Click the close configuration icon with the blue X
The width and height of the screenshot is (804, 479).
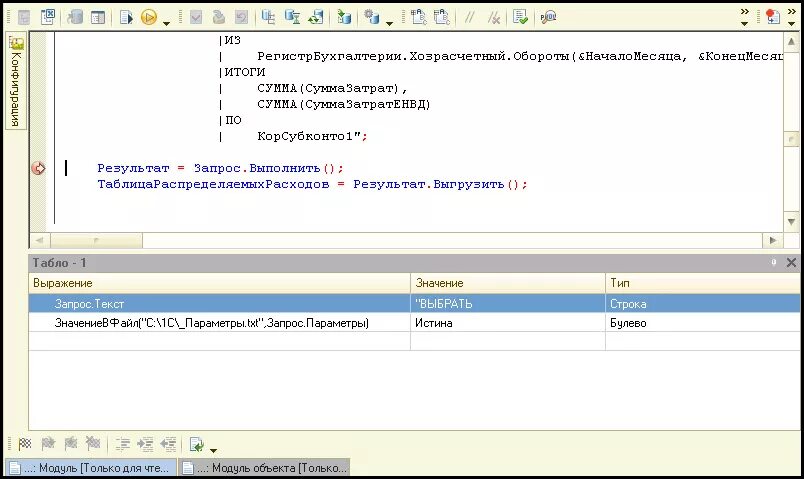[x=48, y=17]
